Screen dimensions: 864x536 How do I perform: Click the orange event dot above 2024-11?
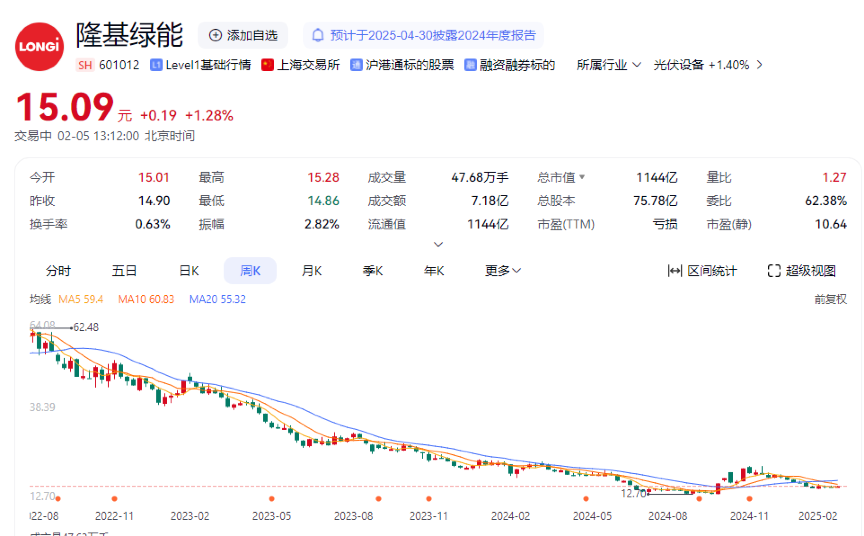coord(749,499)
